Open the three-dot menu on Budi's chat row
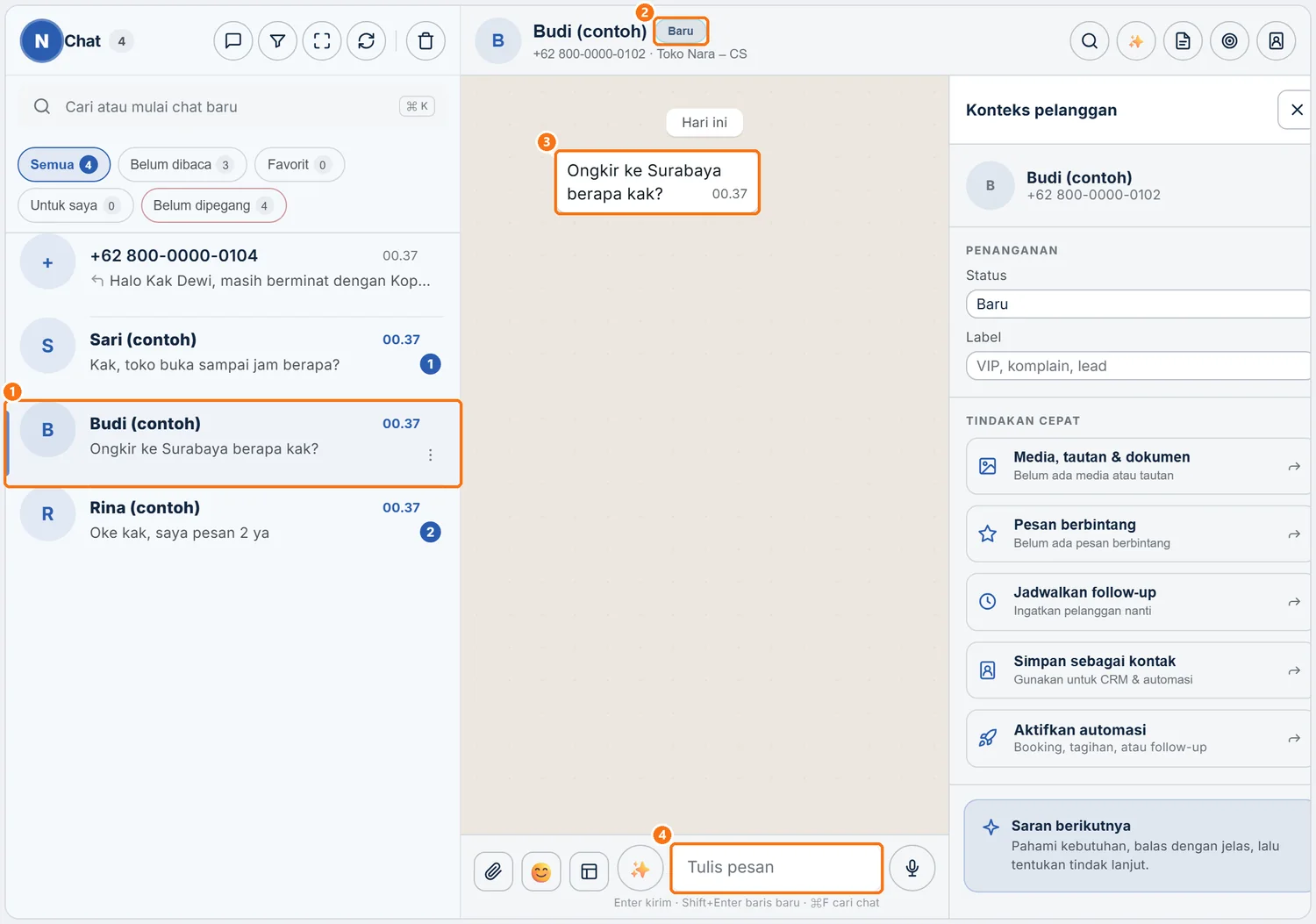 coord(431,455)
